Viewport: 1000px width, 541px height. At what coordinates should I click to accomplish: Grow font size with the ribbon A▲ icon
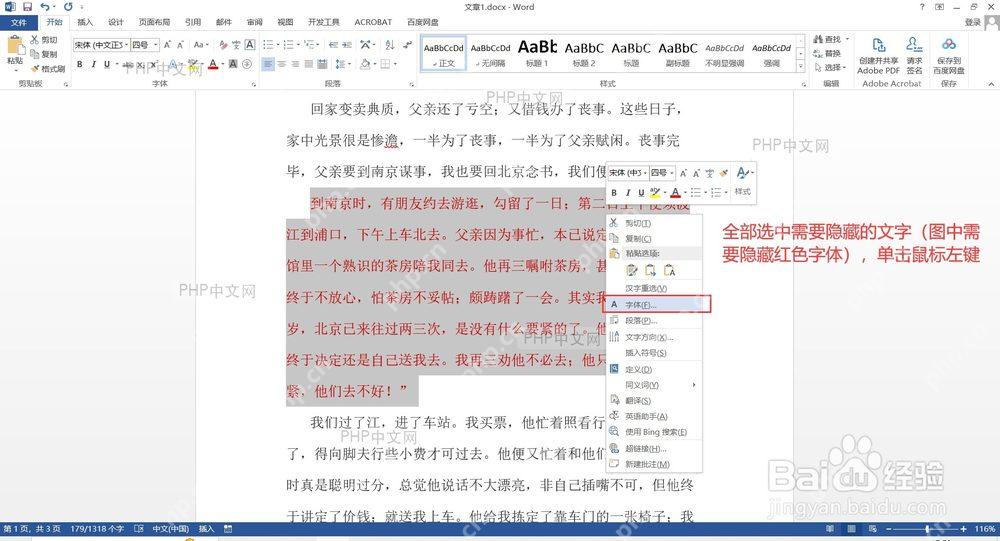point(167,45)
